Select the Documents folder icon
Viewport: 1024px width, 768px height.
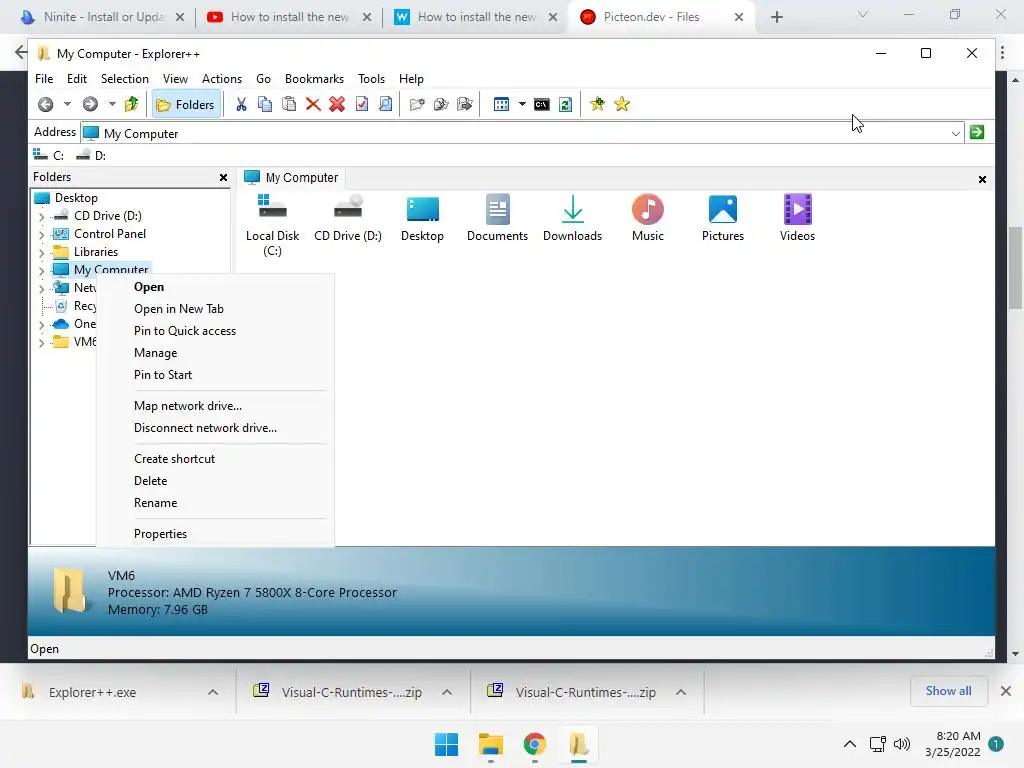497,219
